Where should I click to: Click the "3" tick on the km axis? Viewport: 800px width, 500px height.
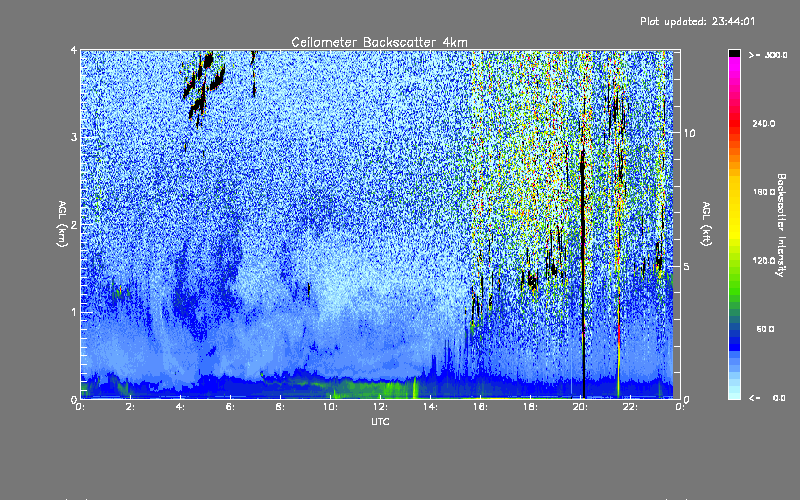click(x=74, y=137)
